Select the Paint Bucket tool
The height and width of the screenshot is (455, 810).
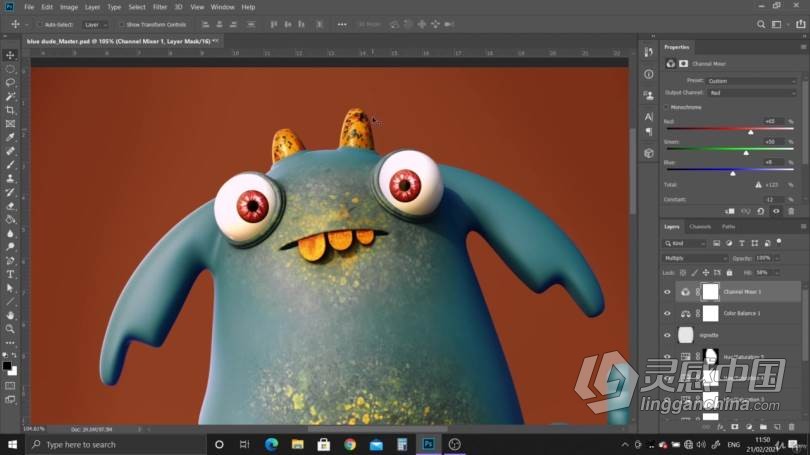pyautogui.click(x=10, y=219)
